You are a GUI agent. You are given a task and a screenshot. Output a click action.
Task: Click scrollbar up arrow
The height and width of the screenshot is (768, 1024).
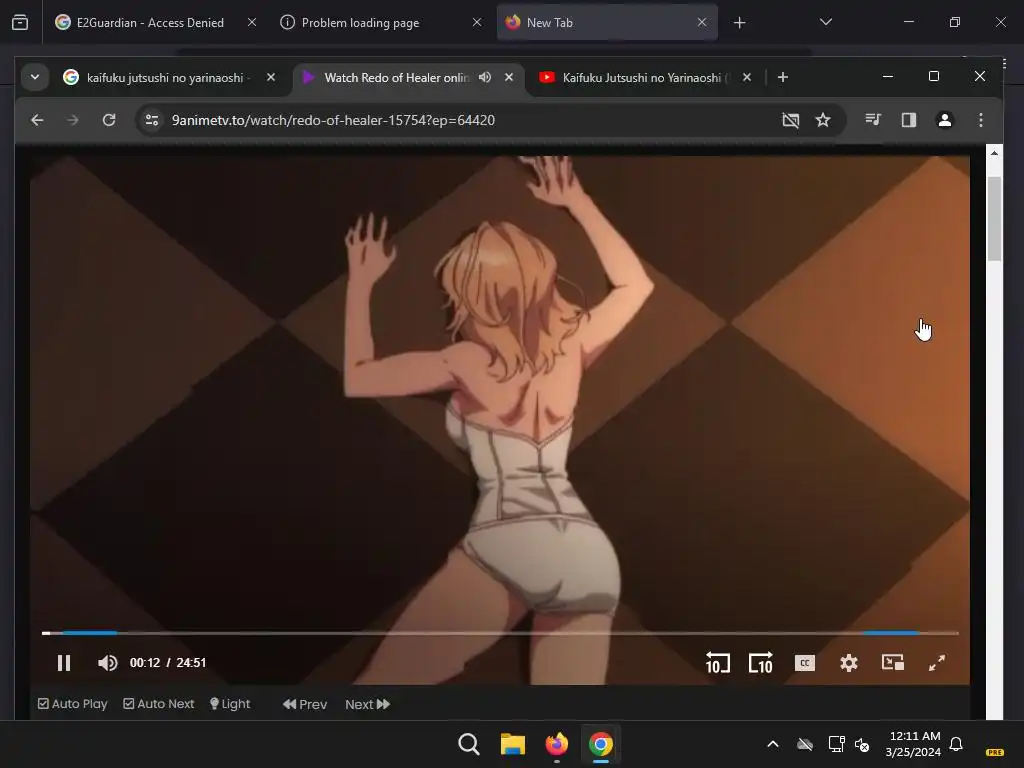(994, 153)
